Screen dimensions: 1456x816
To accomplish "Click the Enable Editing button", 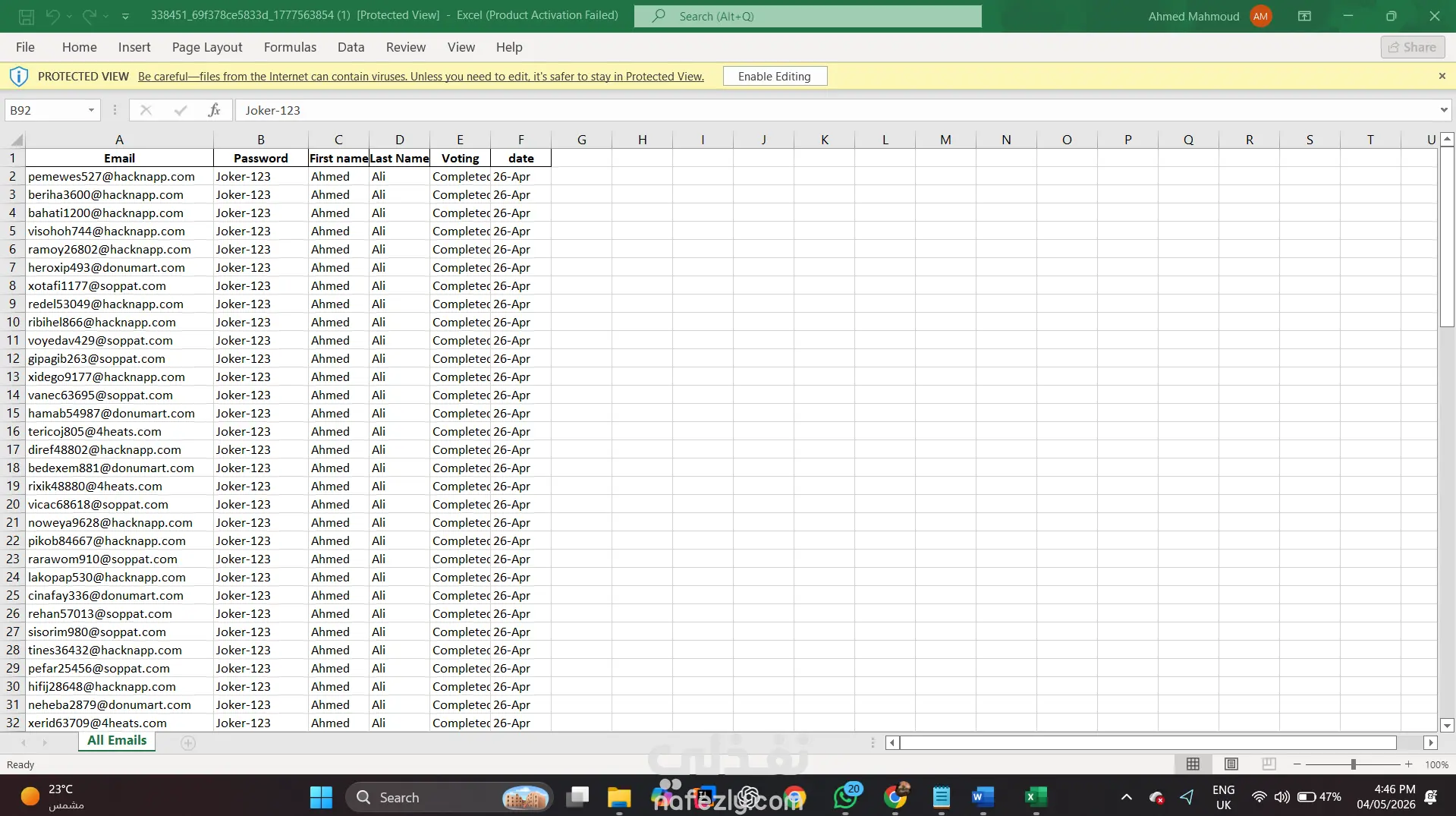I will click(x=775, y=76).
